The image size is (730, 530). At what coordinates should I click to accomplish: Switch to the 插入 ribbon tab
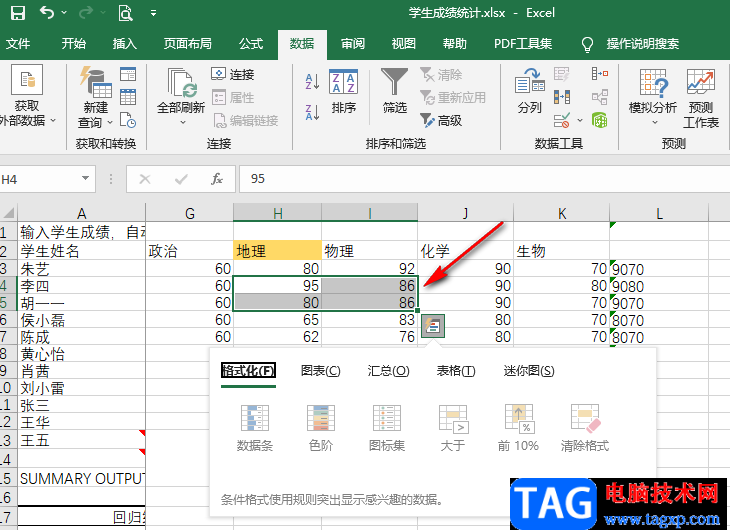(124, 44)
